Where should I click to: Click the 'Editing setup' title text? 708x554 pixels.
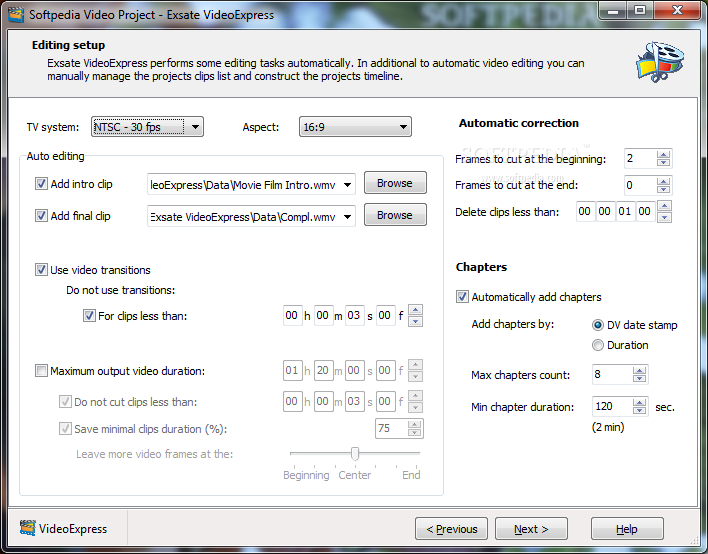[68, 45]
